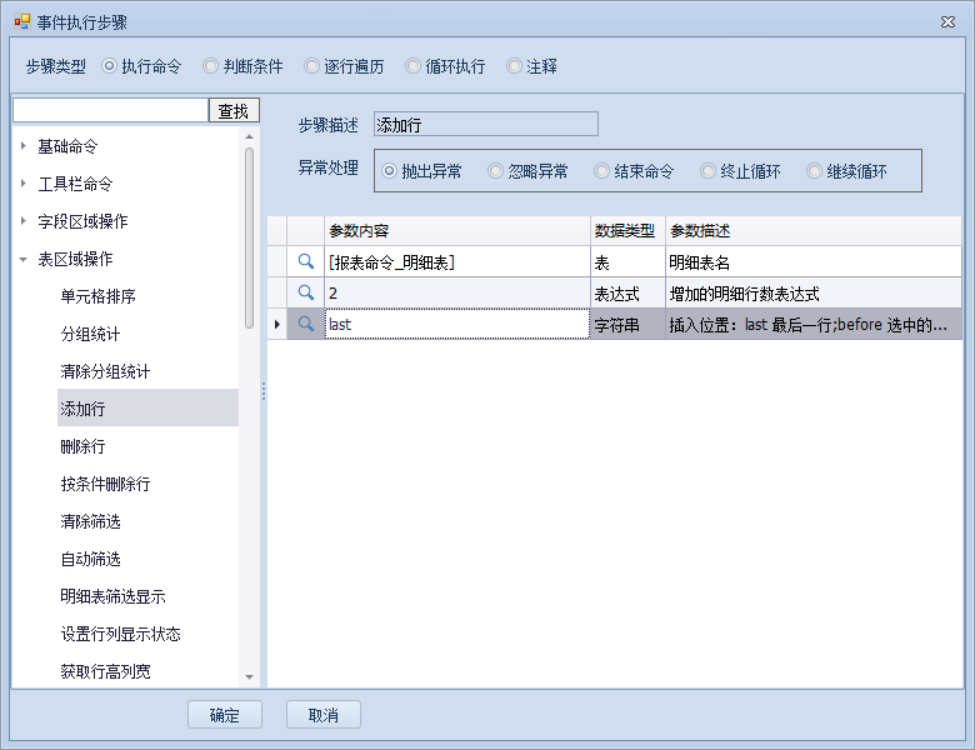The height and width of the screenshot is (750, 975).
Task: Expand the 基础命令 tree node
Action: 23,146
